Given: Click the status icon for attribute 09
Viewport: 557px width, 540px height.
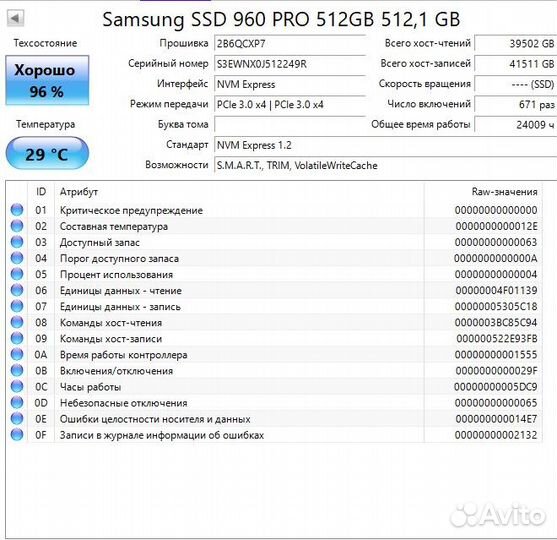Looking at the screenshot, I should 17,338.
